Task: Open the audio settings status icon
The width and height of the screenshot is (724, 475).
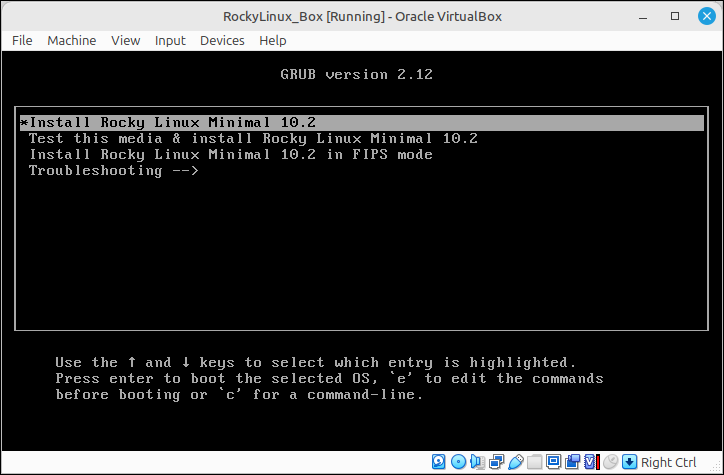Action: click(477, 462)
